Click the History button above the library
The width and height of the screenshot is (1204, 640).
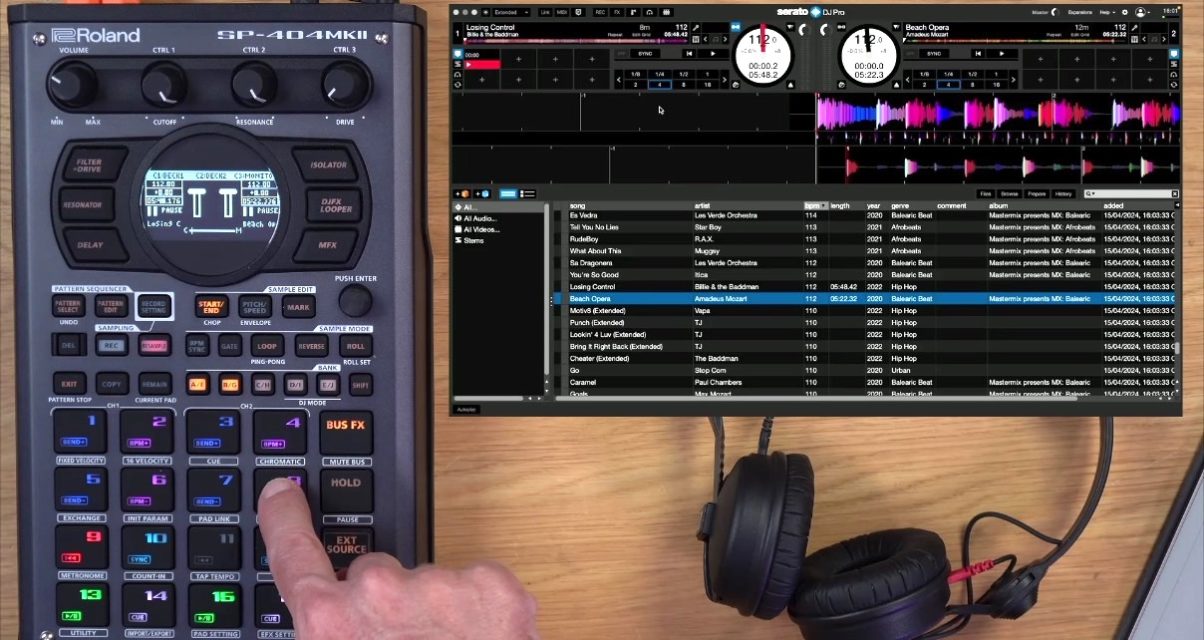tap(1063, 191)
